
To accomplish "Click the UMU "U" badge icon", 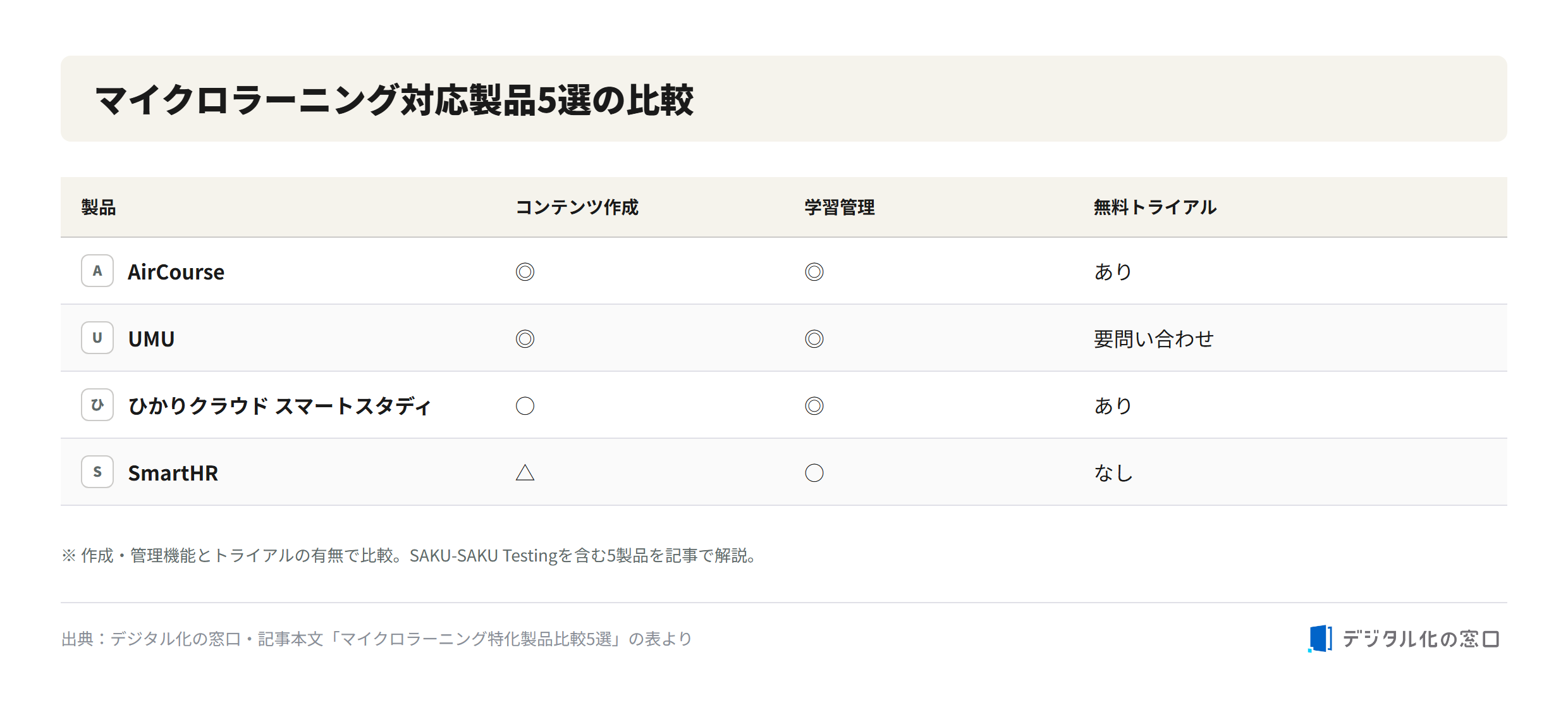I will (x=97, y=338).
